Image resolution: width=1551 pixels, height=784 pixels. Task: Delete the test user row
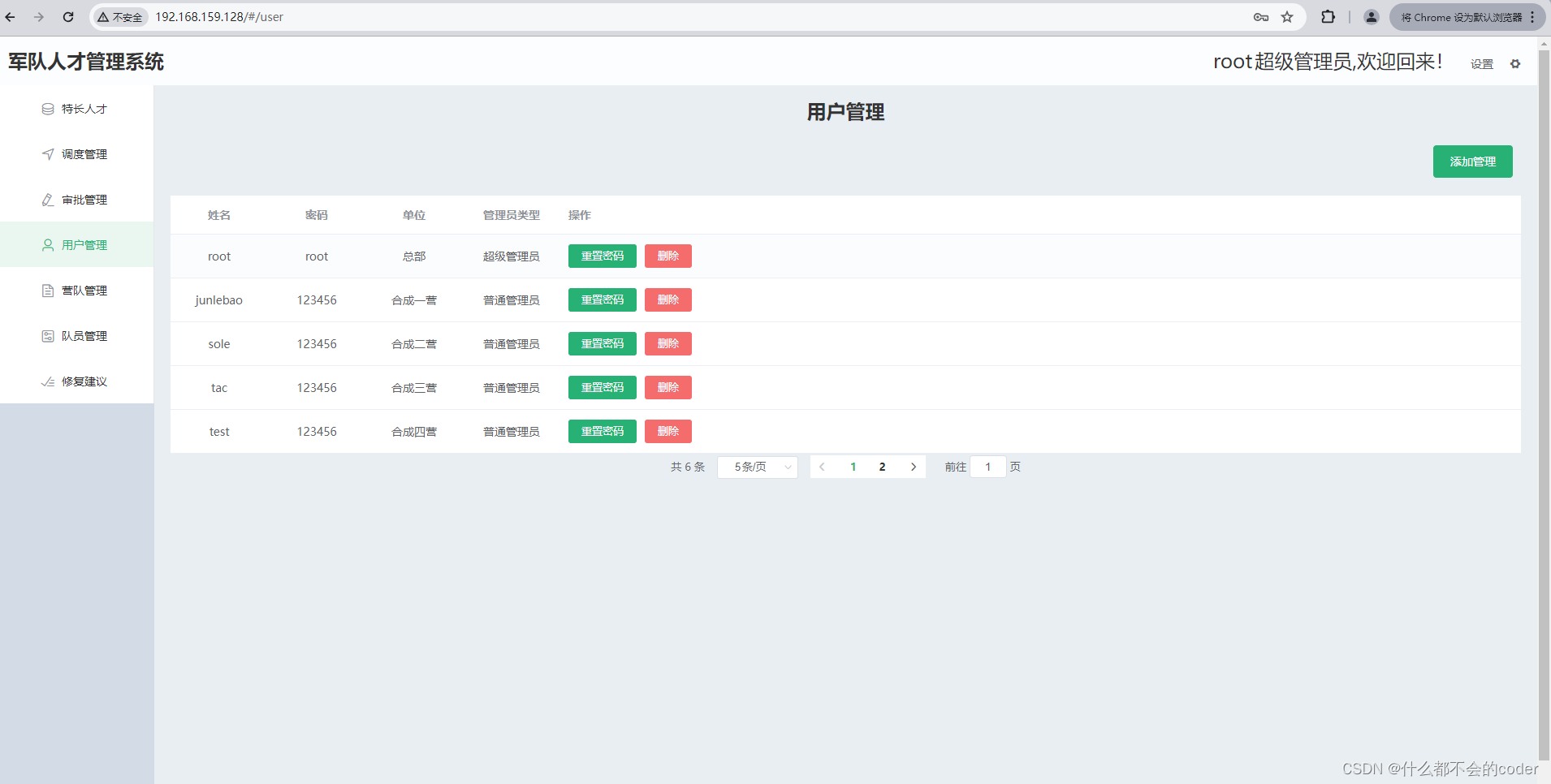(668, 432)
